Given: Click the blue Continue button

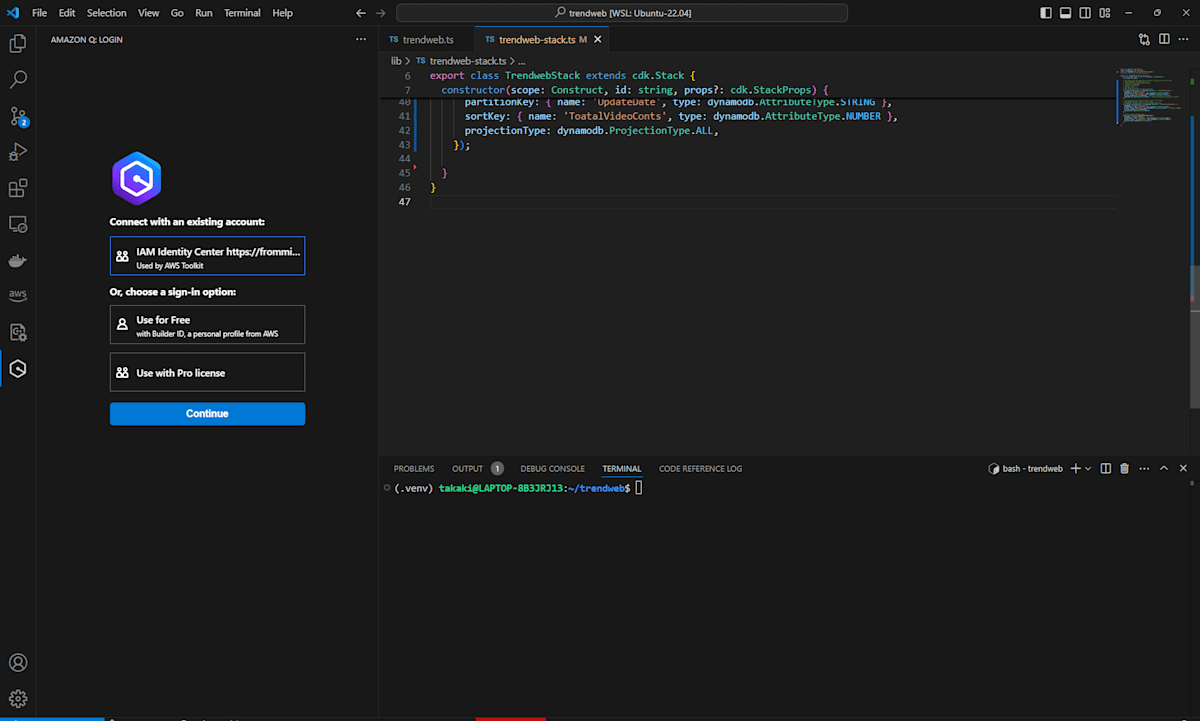Looking at the screenshot, I should tap(207, 414).
